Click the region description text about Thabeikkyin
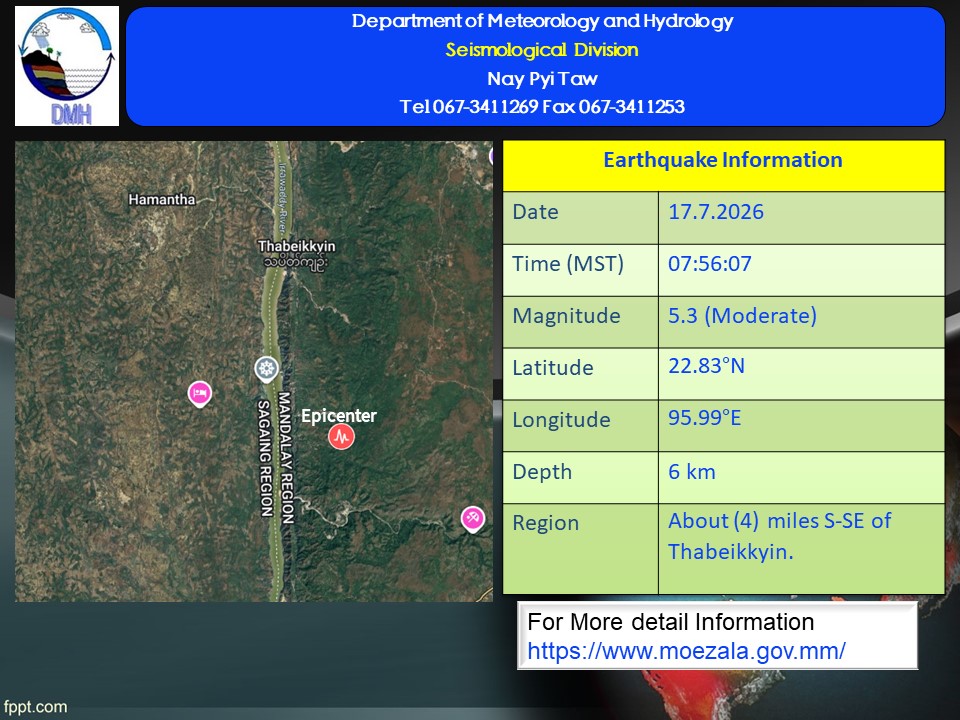Viewport: 960px width, 720px height. (779, 536)
